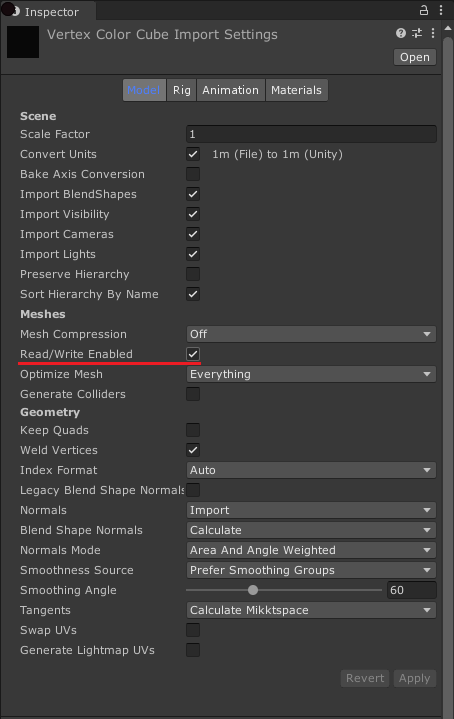The image size is (454, 719).
Task: Enable Bake Axis Conversion checkbox
Action: (x=193, y=174)
